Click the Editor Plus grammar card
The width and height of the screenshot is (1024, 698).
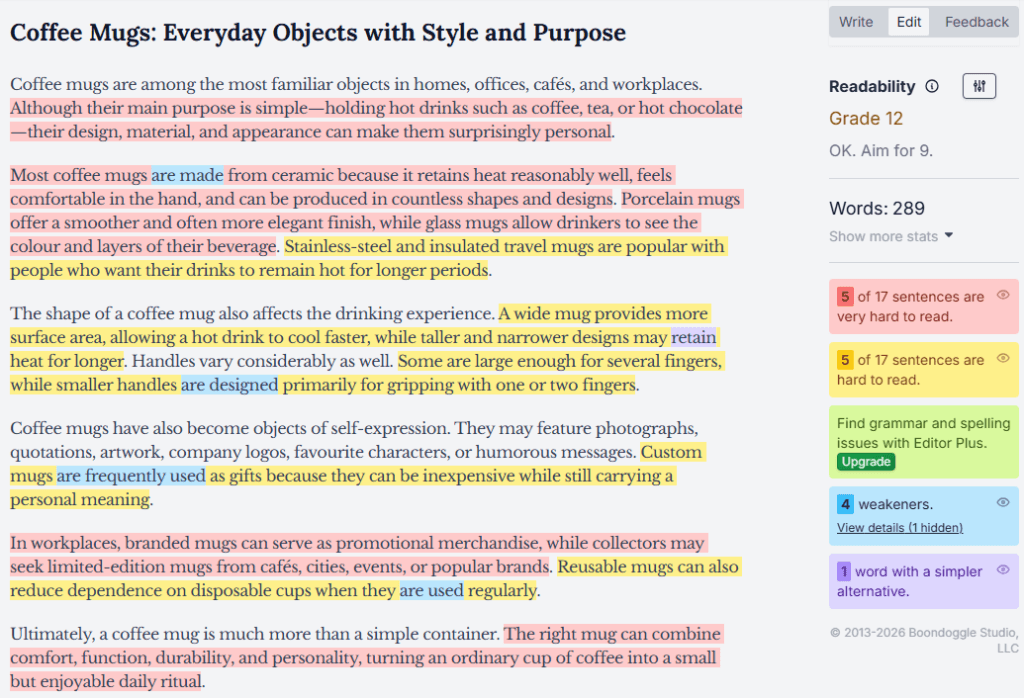[x=923, y=442]
